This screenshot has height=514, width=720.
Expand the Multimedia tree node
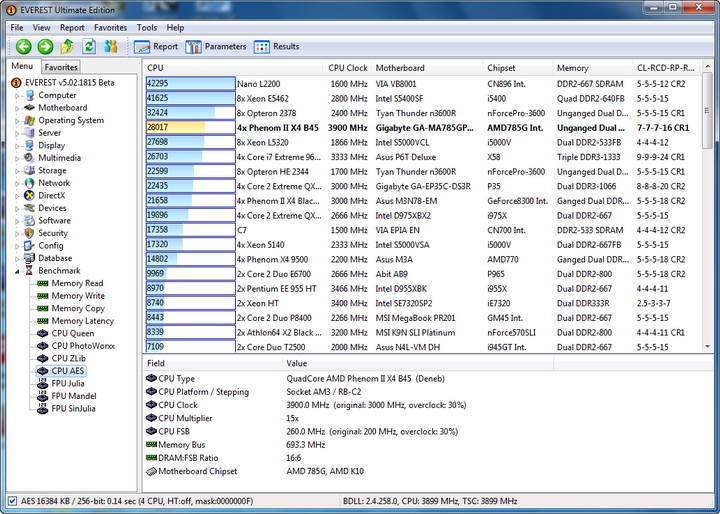[x=17, y=158]
